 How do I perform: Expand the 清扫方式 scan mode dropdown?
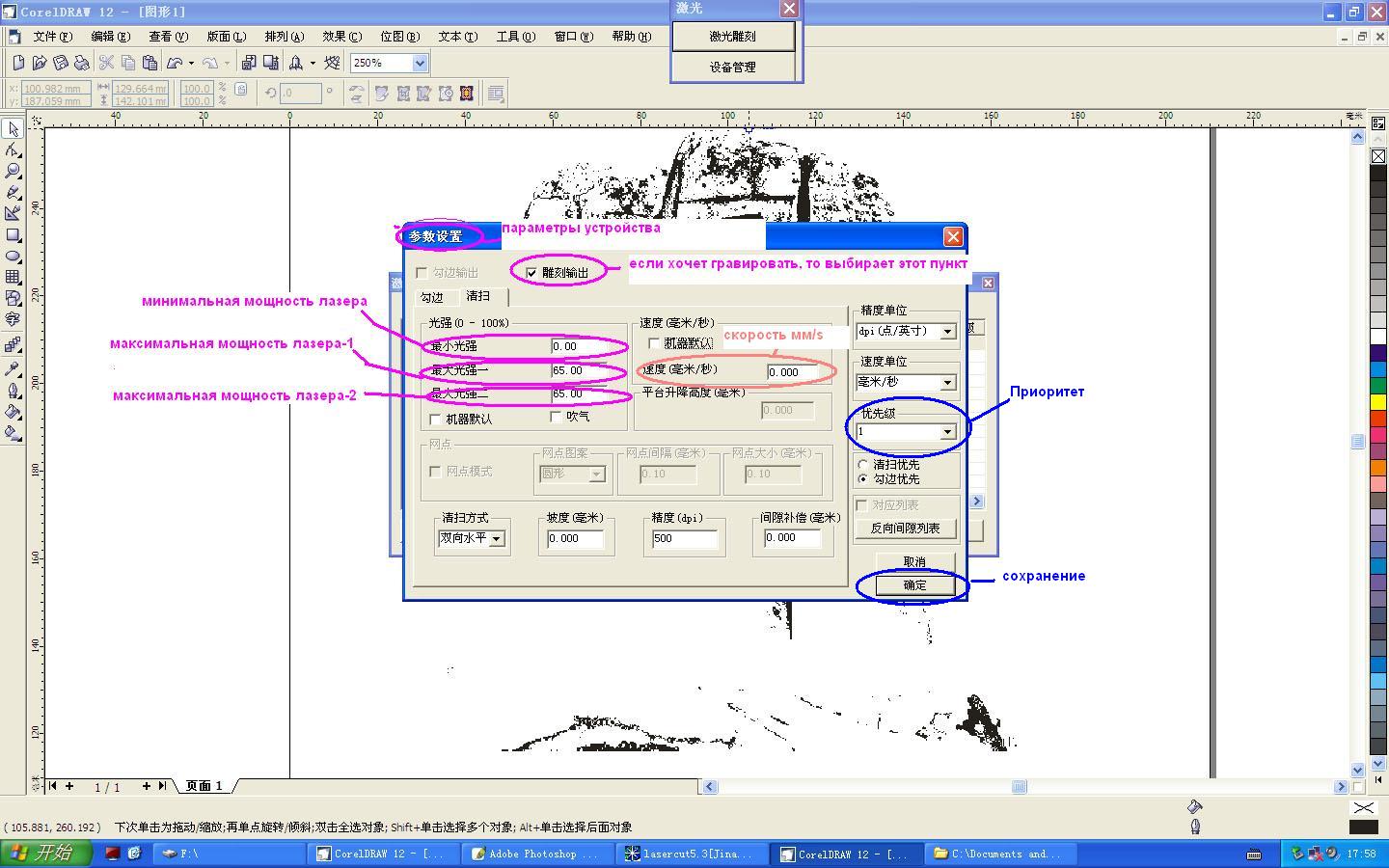[x=497, y=539]
